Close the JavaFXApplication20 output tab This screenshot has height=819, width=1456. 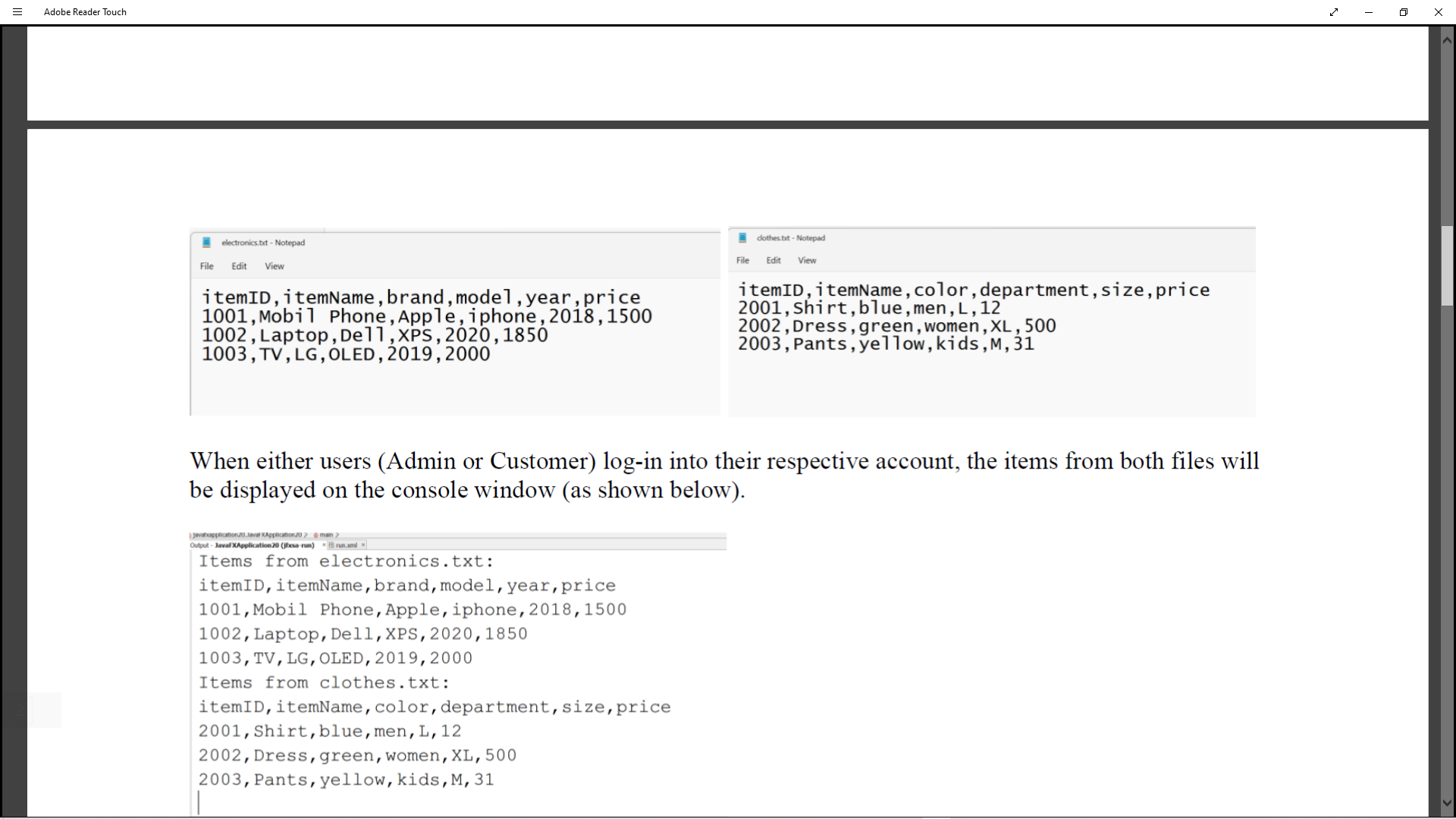click(x=324, y=544)
